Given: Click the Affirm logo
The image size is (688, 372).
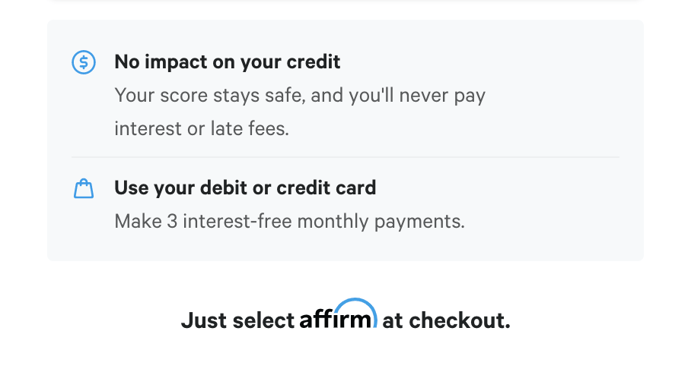Looking at the screenshot, I should pos(338,314).
